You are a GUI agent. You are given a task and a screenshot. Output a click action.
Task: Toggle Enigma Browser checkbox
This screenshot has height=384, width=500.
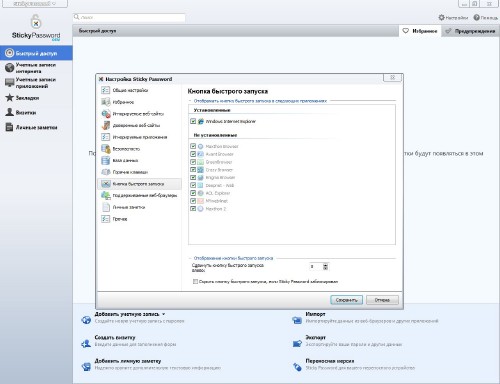(193, 177)
